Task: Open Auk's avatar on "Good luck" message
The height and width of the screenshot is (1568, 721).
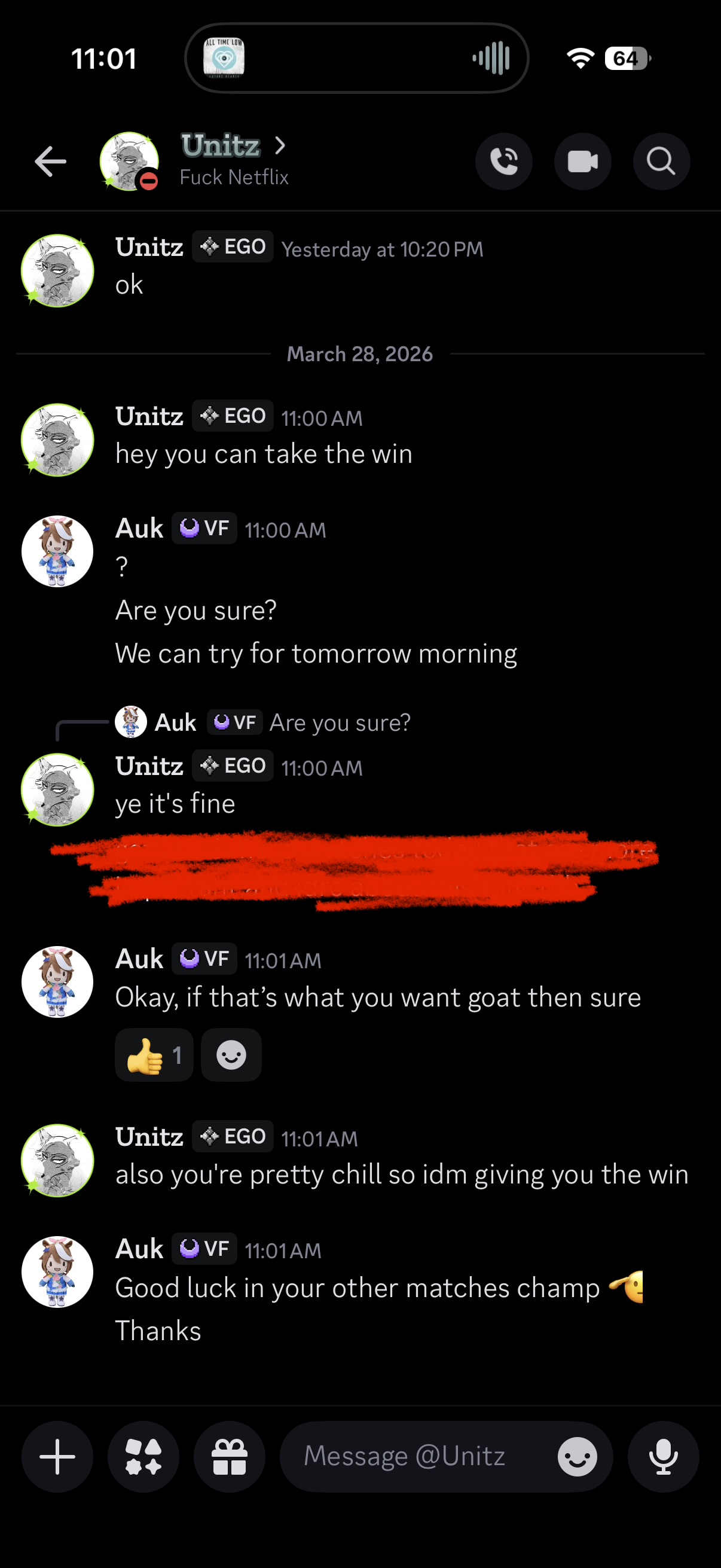Action: [57, 1271]
